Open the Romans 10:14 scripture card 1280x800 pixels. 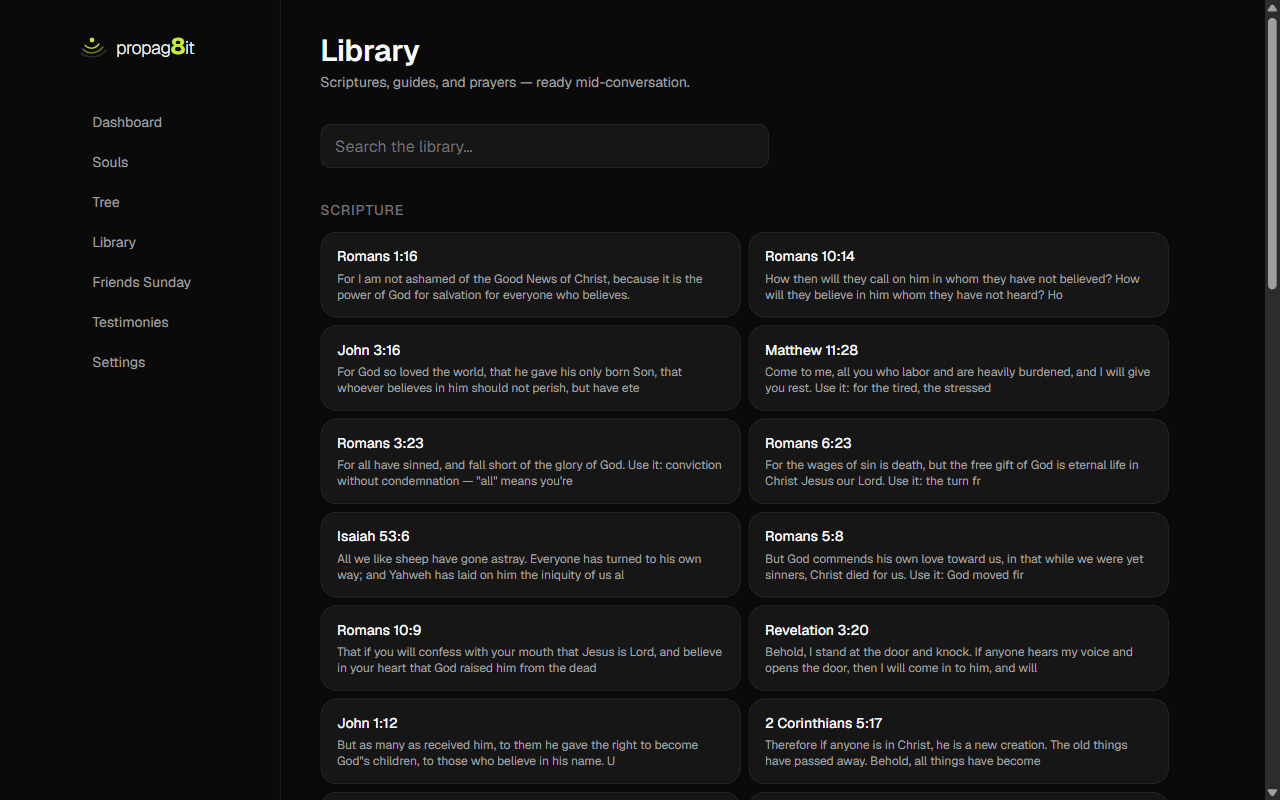pos(958,275)
